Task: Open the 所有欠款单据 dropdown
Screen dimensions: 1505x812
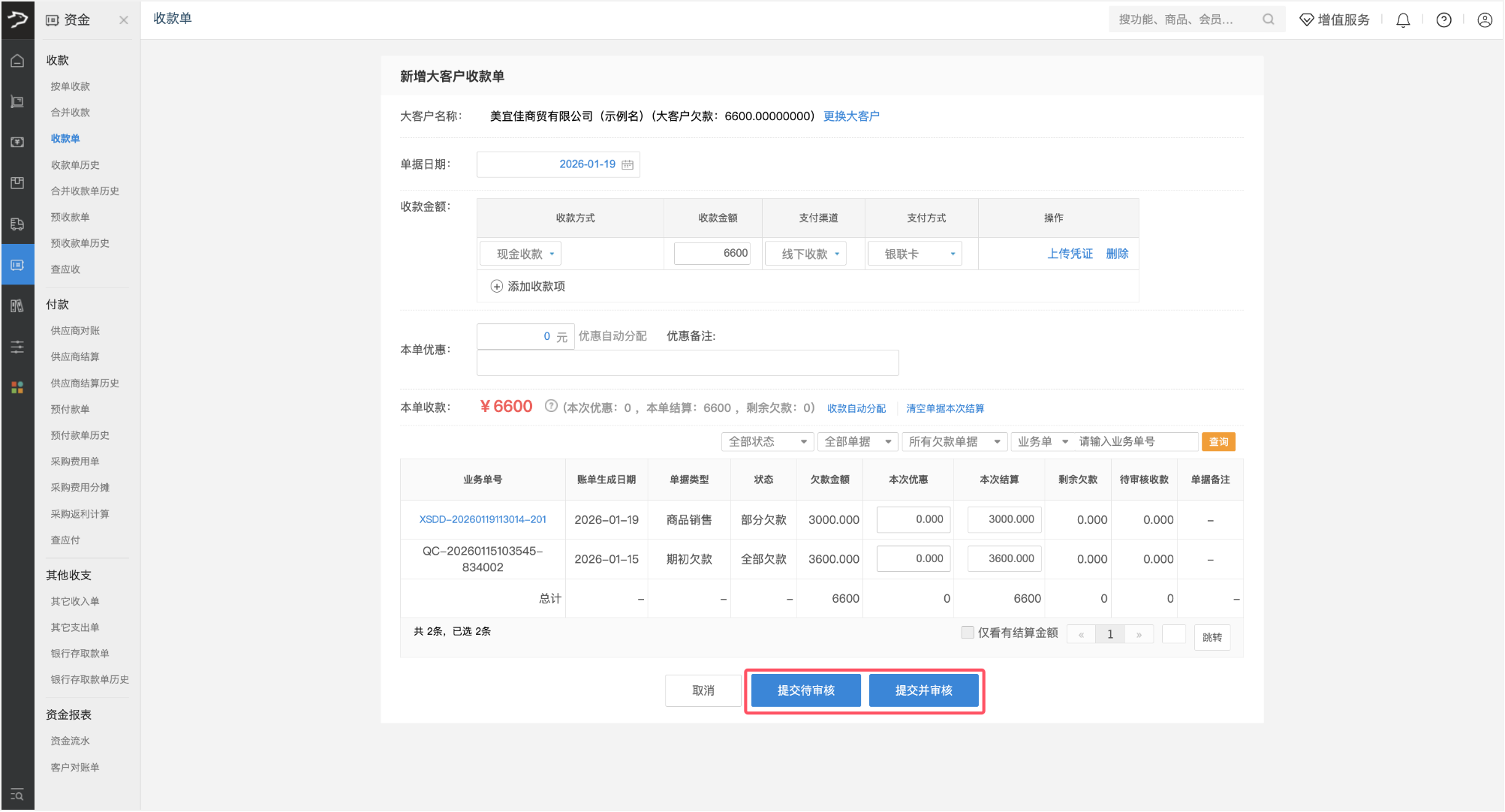Action: [x=954, y=441]
